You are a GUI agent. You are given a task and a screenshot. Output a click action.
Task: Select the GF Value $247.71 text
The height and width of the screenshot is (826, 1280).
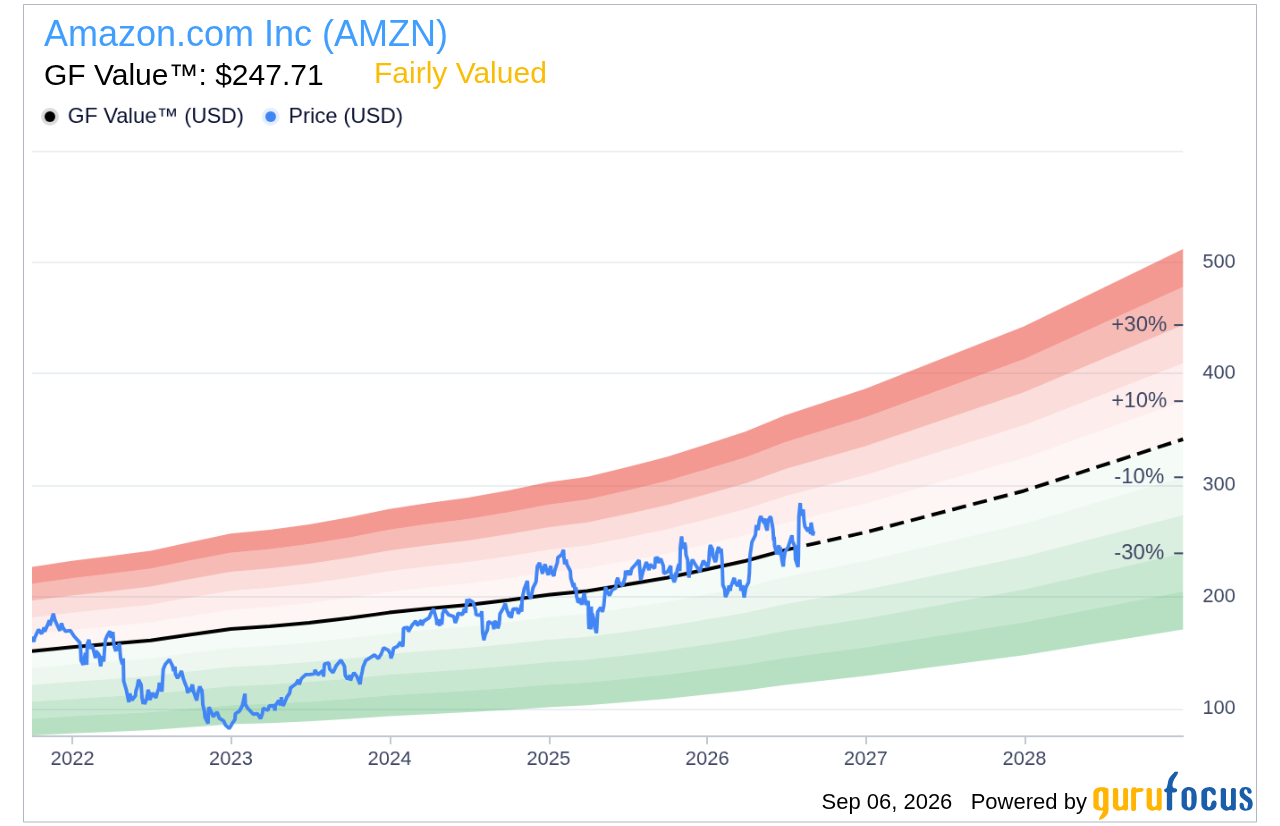click(184, 75)
